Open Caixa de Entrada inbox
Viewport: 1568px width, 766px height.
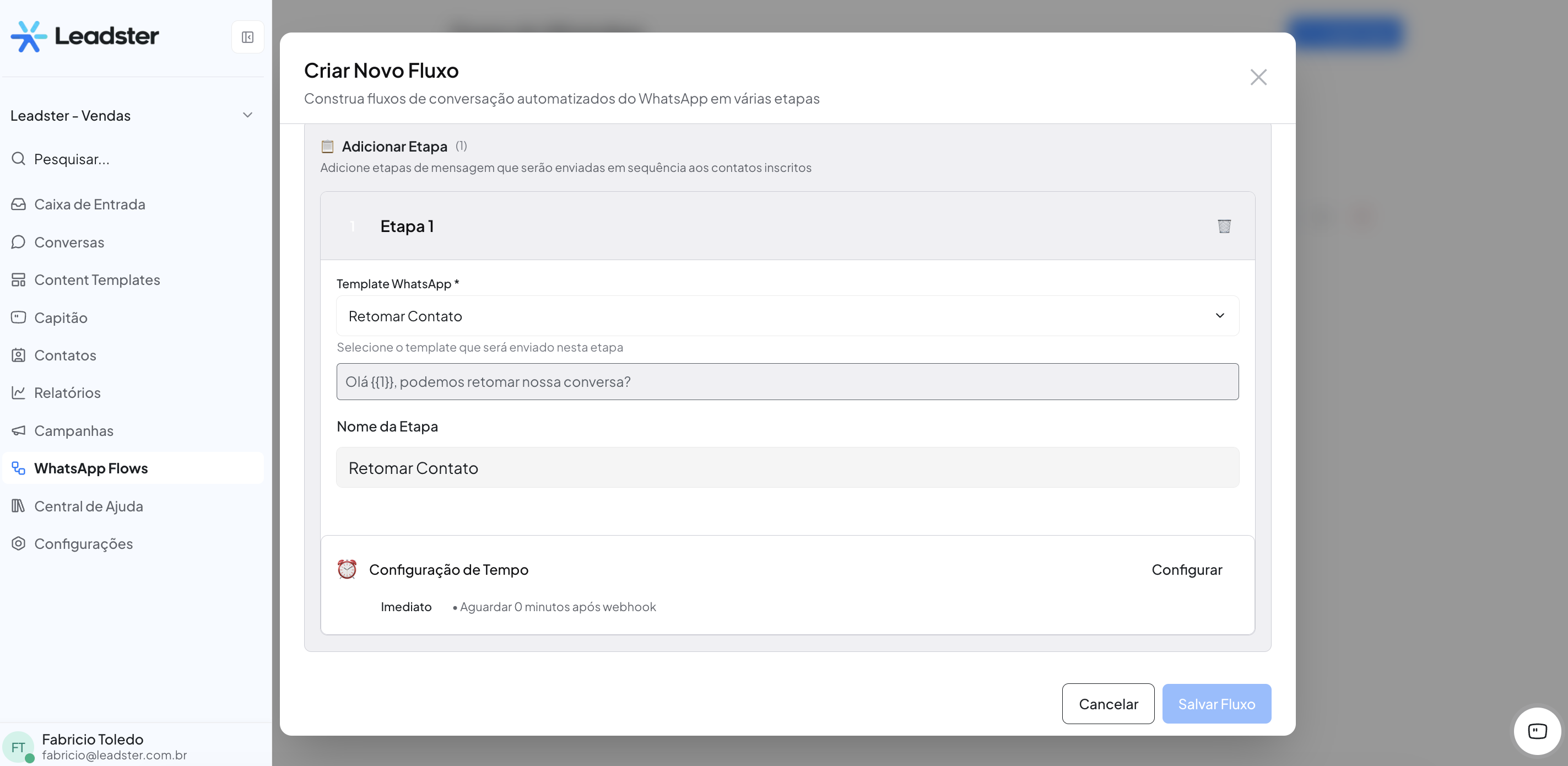pos(89,204)
